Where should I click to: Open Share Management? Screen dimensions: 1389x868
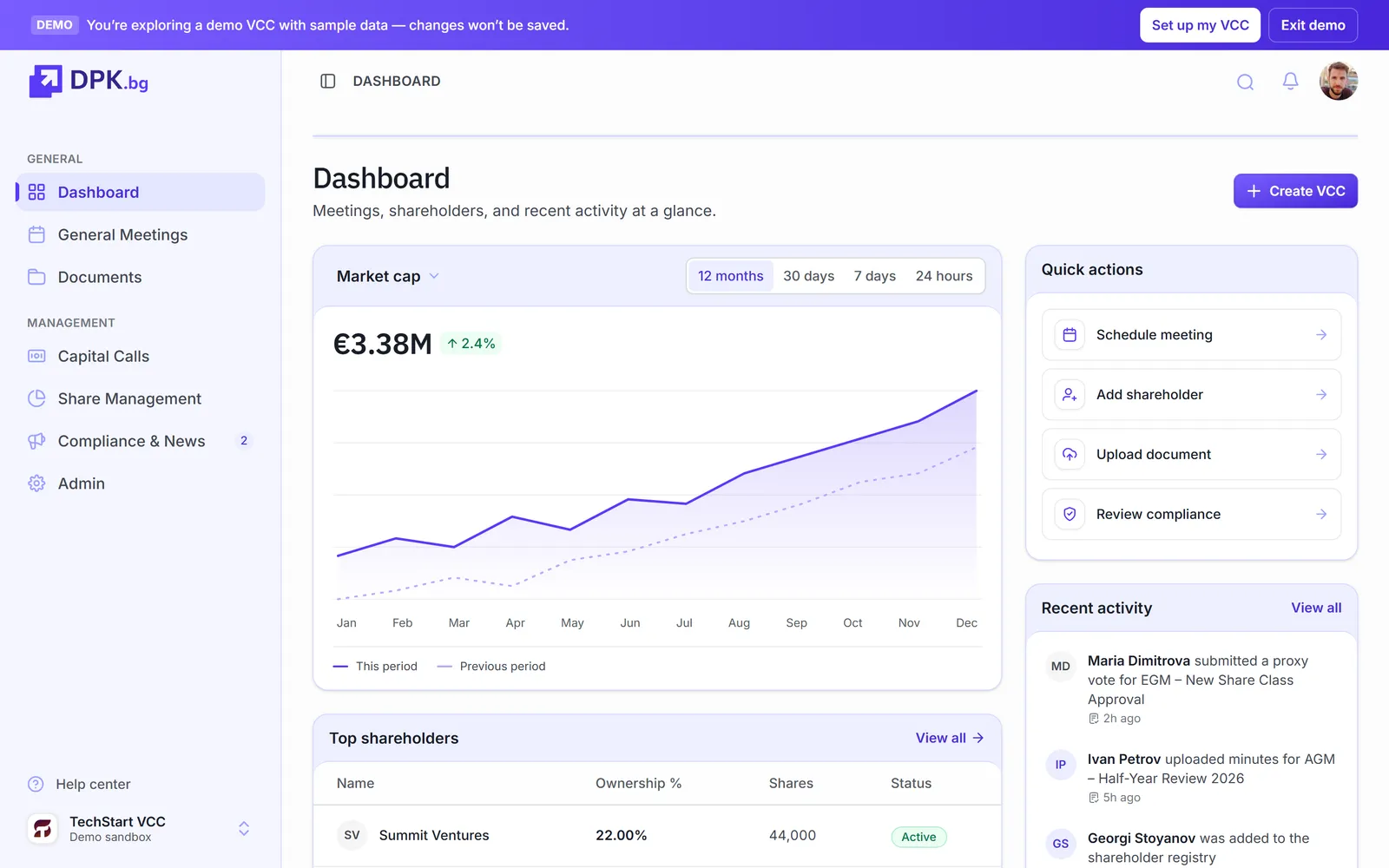[141, 398]
